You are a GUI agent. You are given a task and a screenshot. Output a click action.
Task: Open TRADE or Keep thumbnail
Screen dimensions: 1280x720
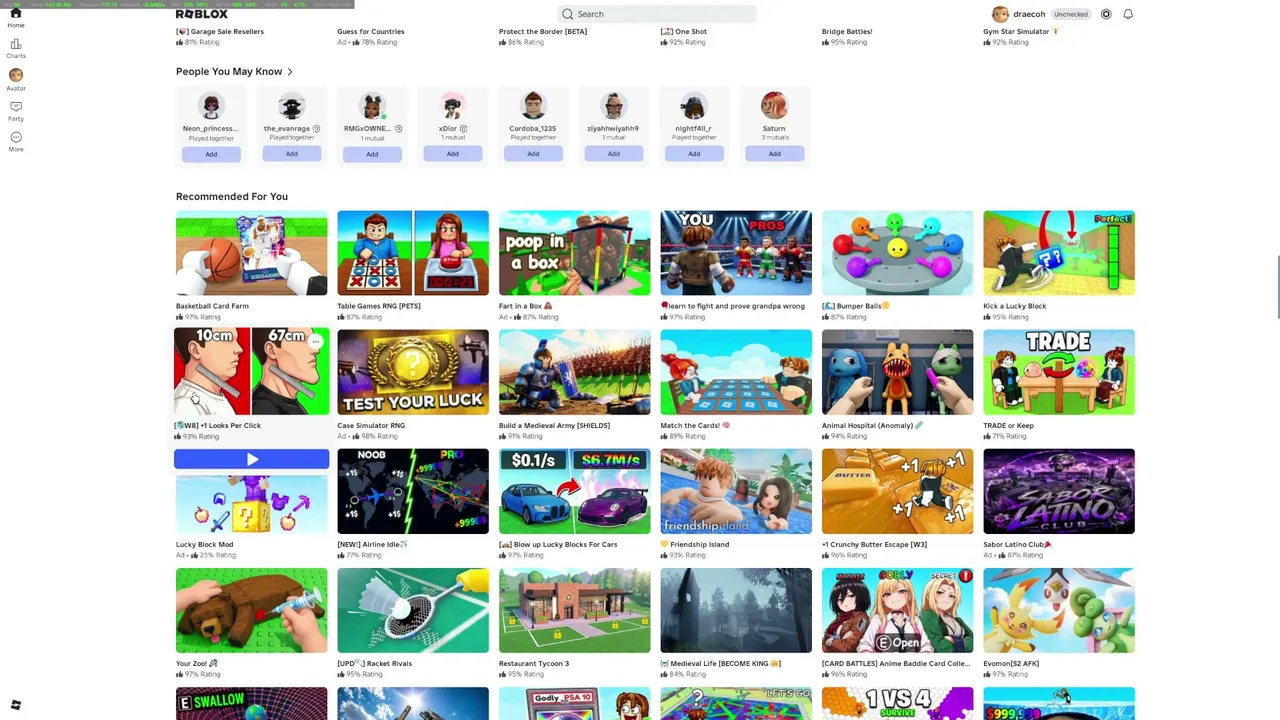pyautogui.click(x=1059, y=372)
